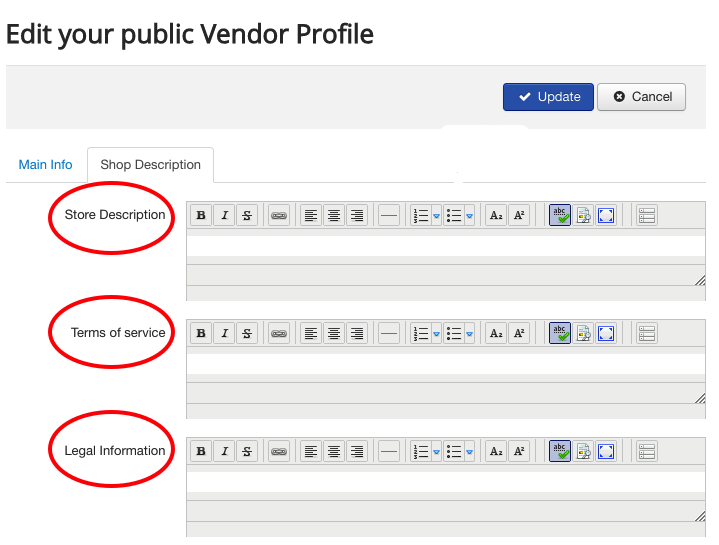Align left in Legal Information editor
The image size is (719, 545).
(311, 451)
